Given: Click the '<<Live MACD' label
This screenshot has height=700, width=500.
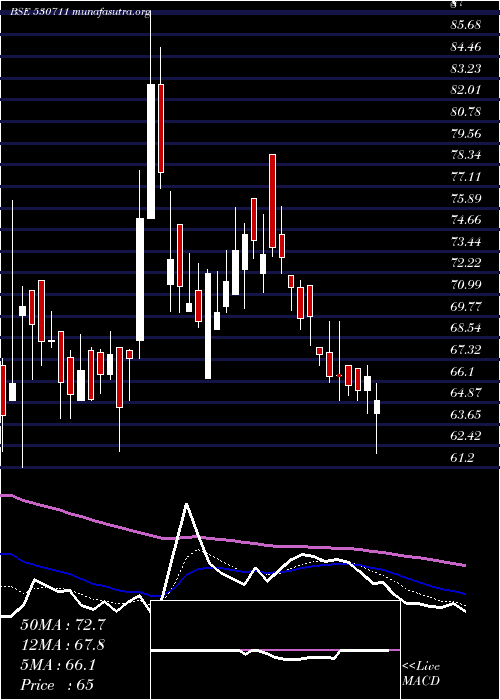Looking at the screenshot, I should click(421, 674).
